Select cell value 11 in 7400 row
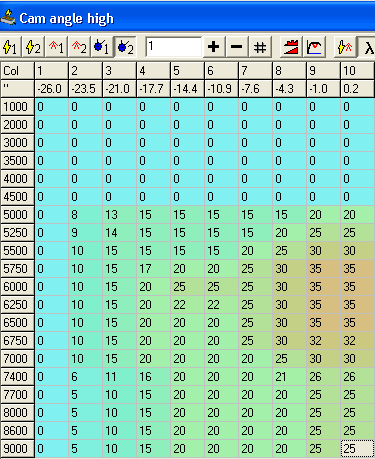Screen dimensions: 375x459 (x=120, y=377)
